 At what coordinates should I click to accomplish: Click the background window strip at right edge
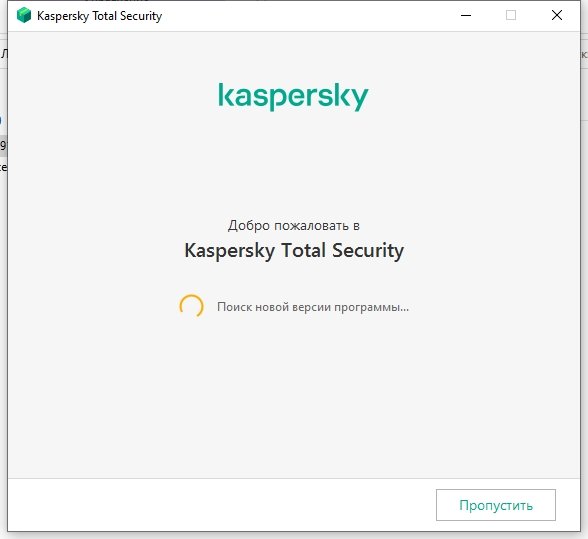click(x=584, y=54)
